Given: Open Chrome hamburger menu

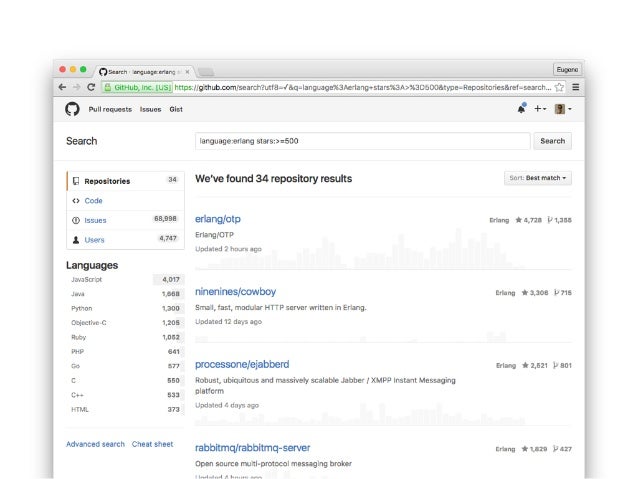Looking at the screenshot, I should click(575, 87).
